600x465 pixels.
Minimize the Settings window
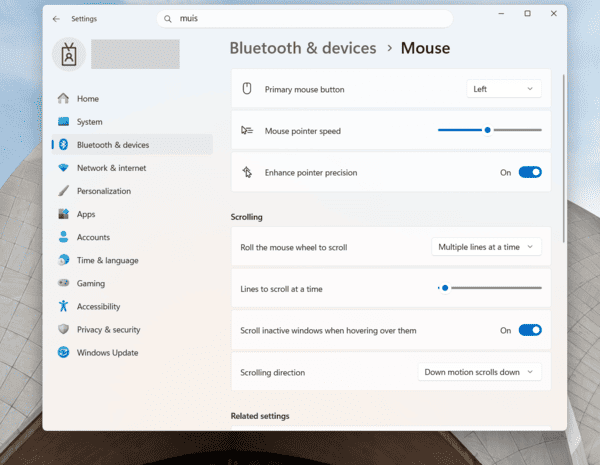pos(501,13)
